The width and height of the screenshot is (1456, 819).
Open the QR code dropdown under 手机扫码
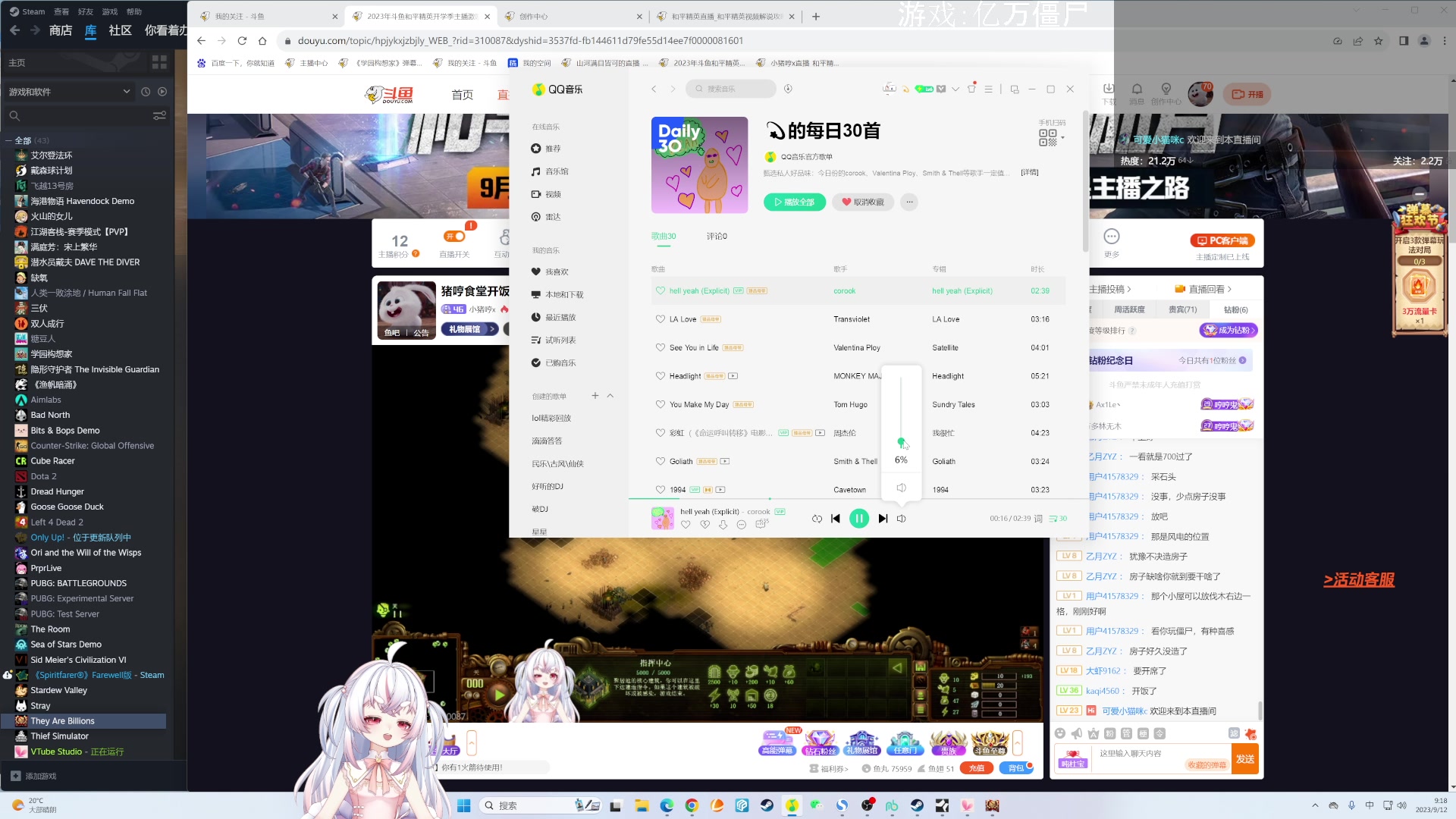(x=1062, y=137)
